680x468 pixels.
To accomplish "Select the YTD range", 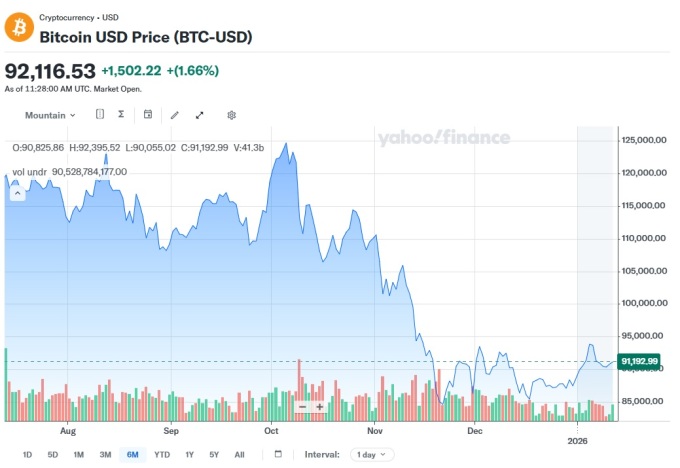I will (162, 455).
